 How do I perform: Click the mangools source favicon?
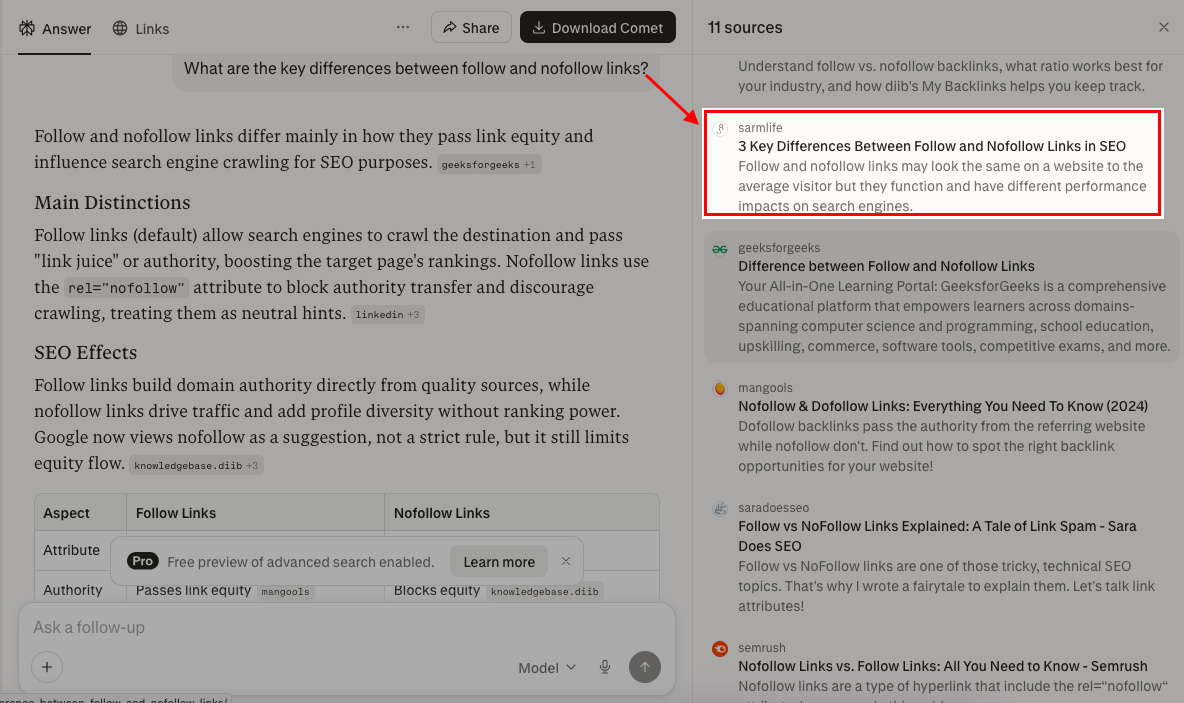coord(720,388)
